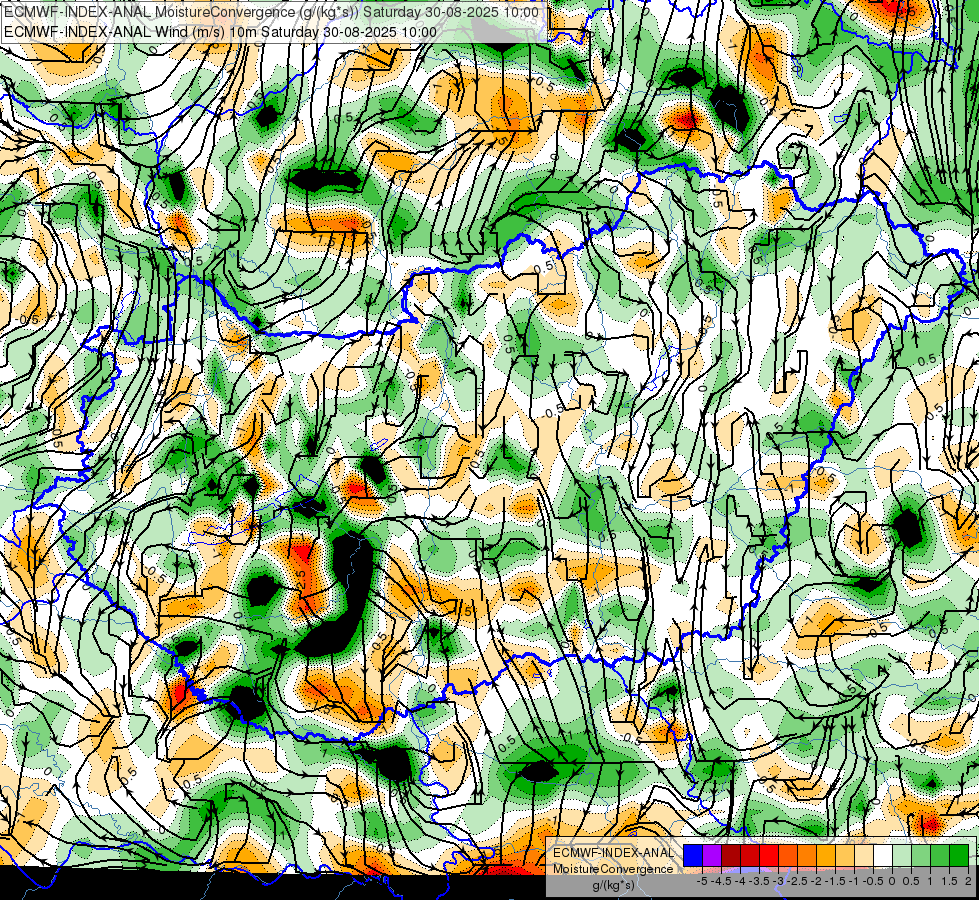Click the -1 legend tick label
The height and width of the screenshot is (900, 979).
[x=854, y=881]
